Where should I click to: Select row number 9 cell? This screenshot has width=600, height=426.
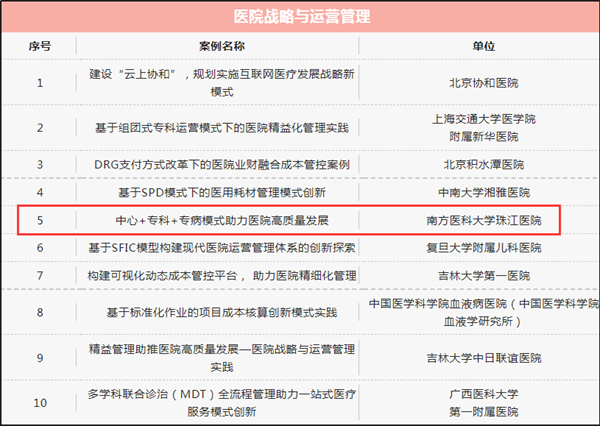tap(40, 358)
